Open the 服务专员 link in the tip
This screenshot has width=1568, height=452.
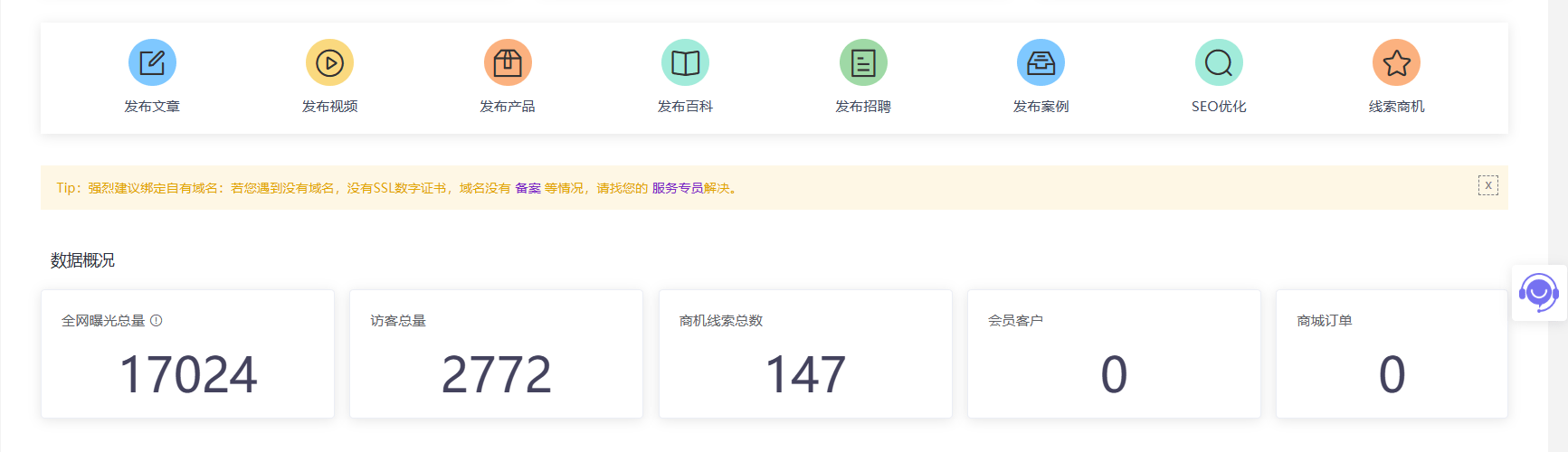[678, 188]
